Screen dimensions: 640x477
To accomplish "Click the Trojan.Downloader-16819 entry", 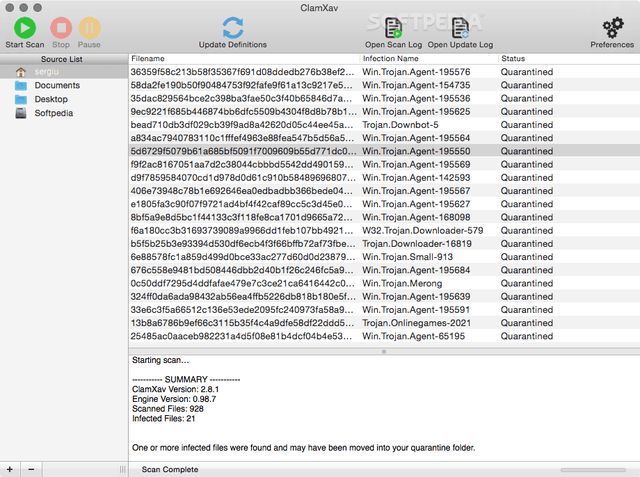I will pos(417,244).
